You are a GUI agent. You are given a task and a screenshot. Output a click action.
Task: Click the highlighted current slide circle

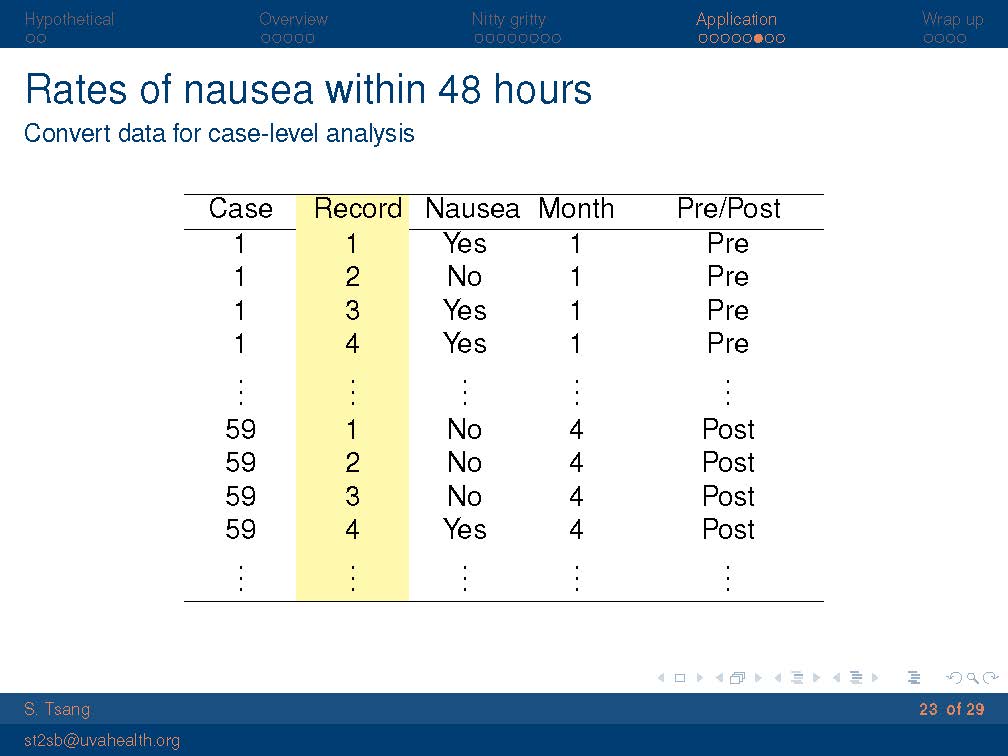coord(758,39)
